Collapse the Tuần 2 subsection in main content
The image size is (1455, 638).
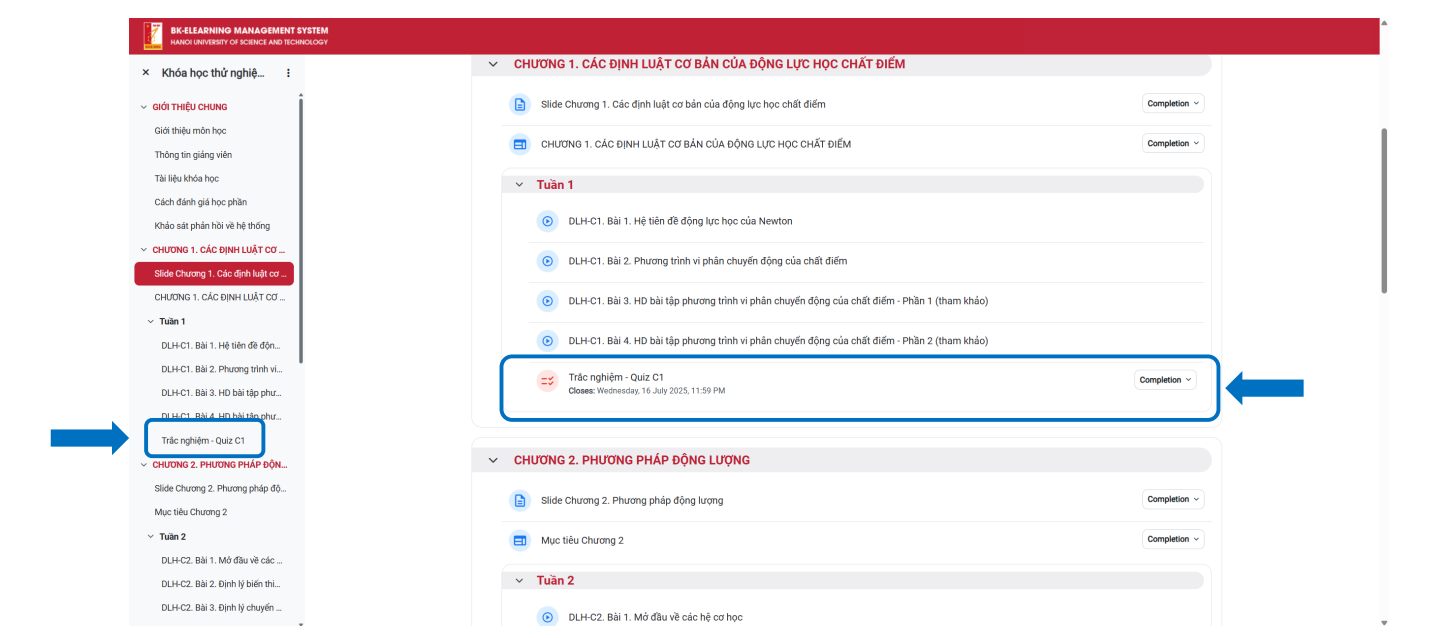519,581
